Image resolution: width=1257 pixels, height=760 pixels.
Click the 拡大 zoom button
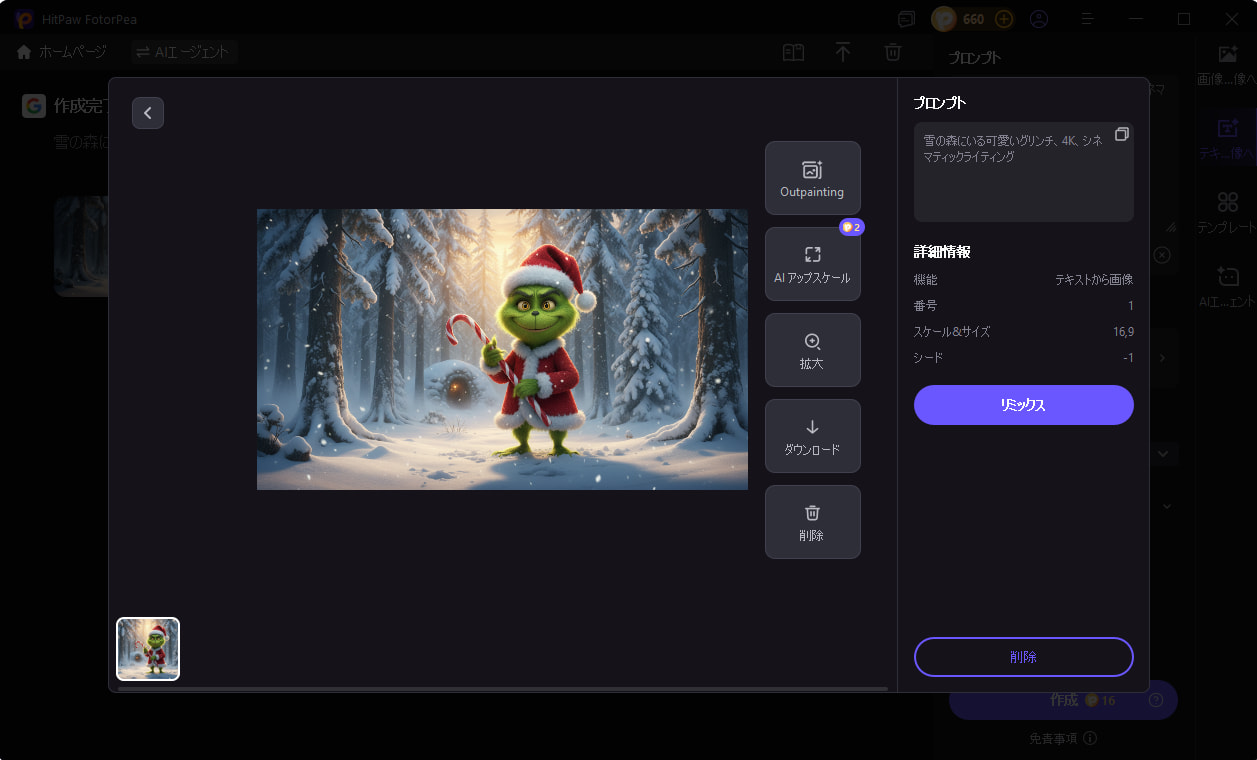[x=812, y=350]
